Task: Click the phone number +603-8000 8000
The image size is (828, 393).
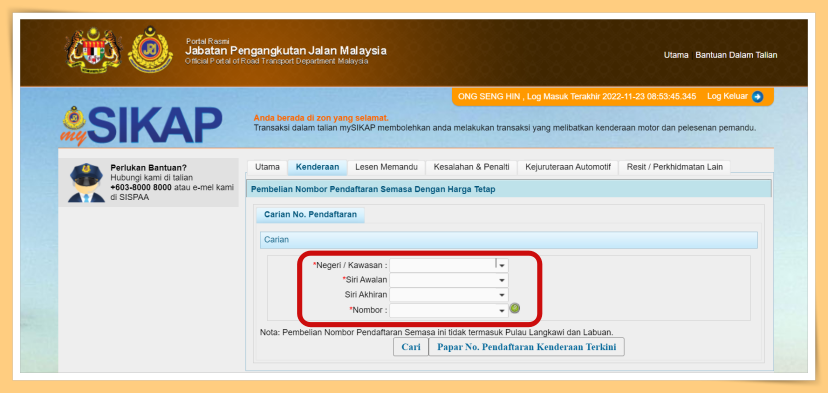Action: tap(140, 187)
